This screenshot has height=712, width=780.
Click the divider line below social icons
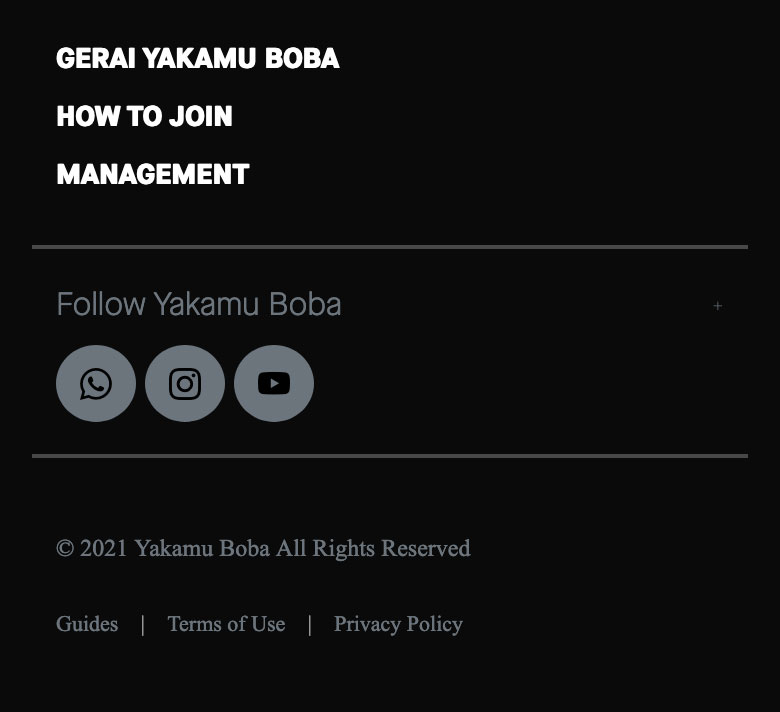[390, 456]
